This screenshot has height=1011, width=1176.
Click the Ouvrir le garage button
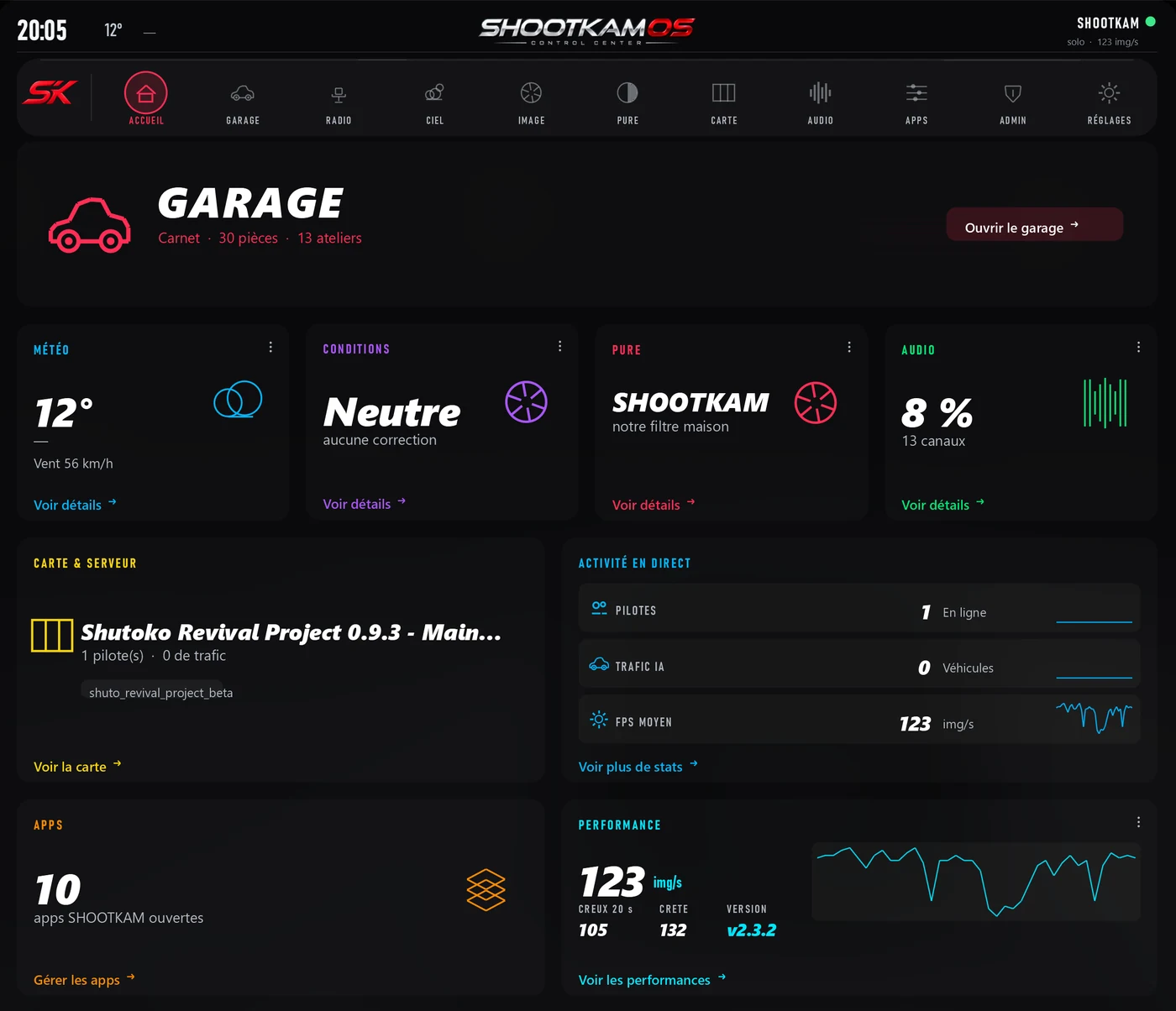(1035, 224)
